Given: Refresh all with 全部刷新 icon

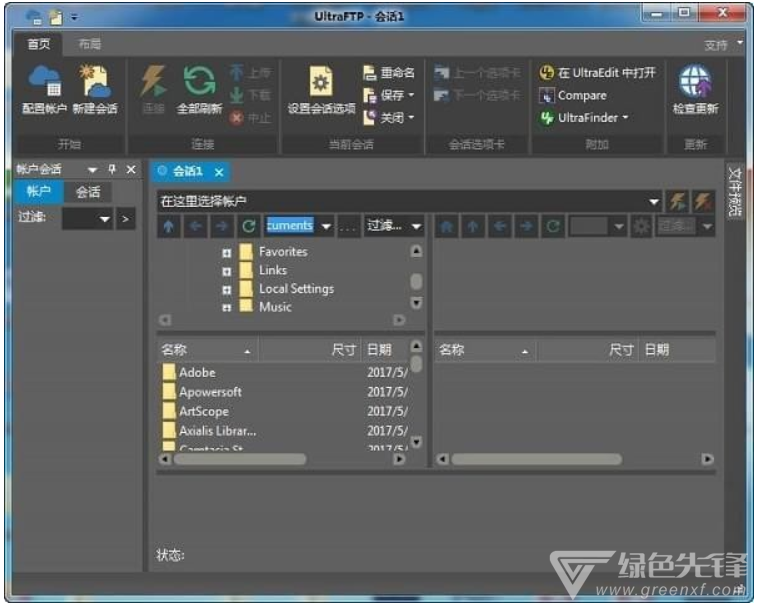Looking at the screenshot, I should [199, 90].
